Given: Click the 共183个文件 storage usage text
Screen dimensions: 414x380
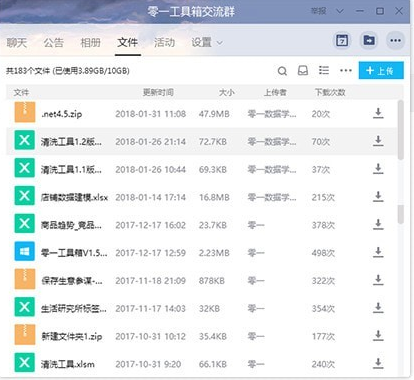Looking at the screenshot, I should point(68,71).
